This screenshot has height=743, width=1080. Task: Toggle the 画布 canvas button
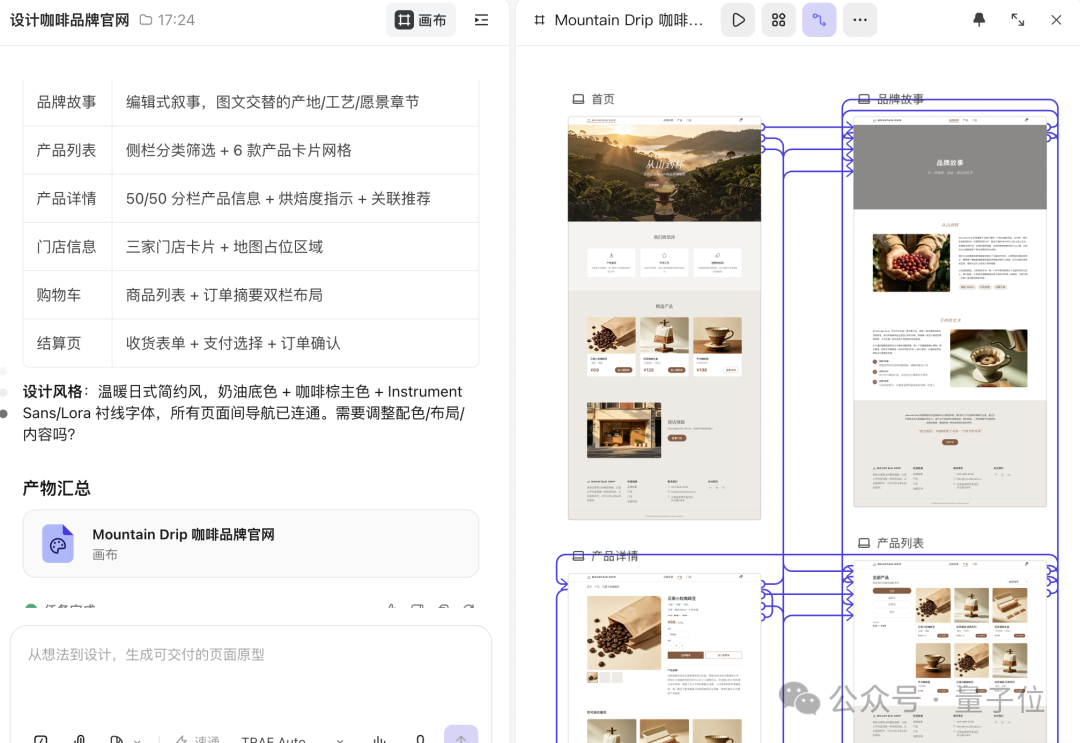tap(421, 20)
